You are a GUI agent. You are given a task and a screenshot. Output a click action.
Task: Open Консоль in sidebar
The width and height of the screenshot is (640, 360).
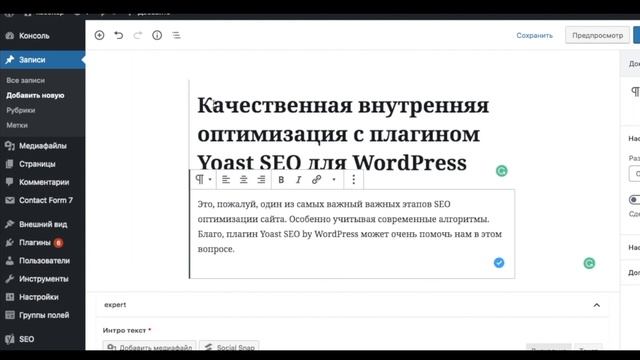pos(34,36)
